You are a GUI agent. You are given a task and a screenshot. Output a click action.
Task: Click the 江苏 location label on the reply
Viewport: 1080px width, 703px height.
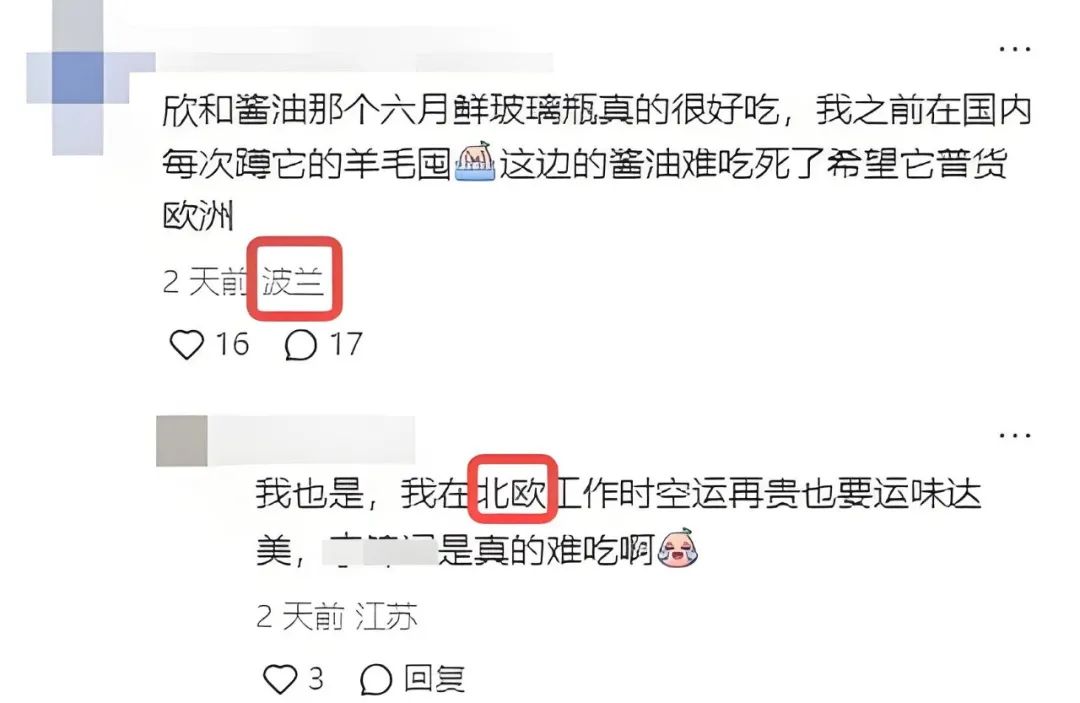pyautogui.click(x=386, y=616)
